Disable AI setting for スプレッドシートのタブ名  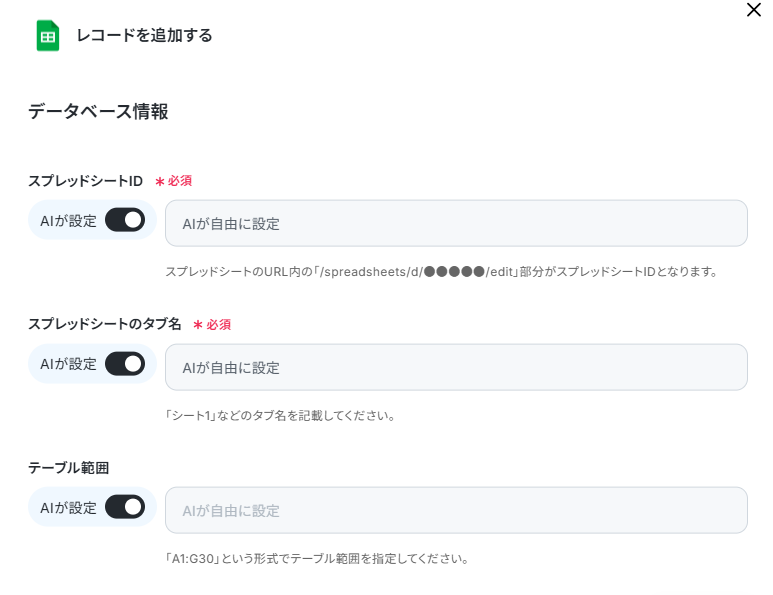click(125, 364)
